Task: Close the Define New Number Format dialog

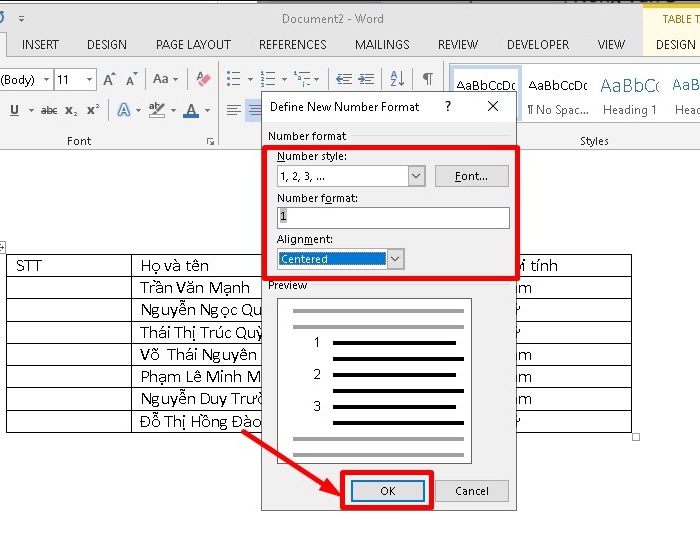Action: coord(493,106)
